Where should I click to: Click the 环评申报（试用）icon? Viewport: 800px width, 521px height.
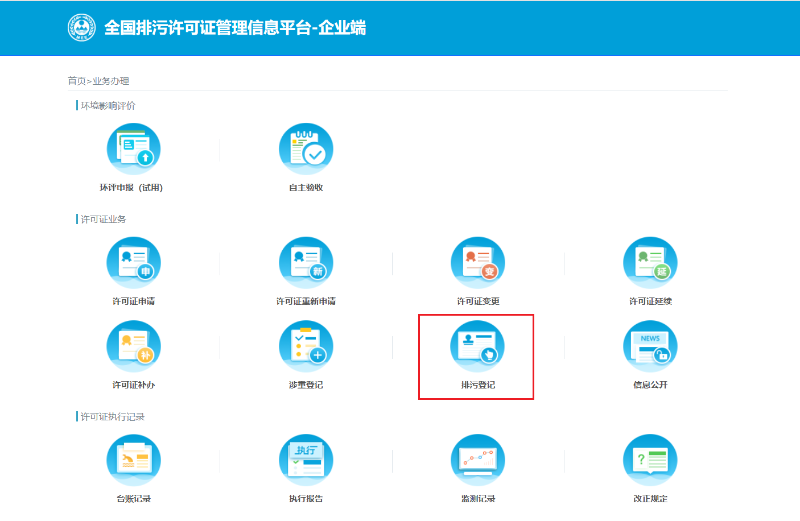point(133,151)
